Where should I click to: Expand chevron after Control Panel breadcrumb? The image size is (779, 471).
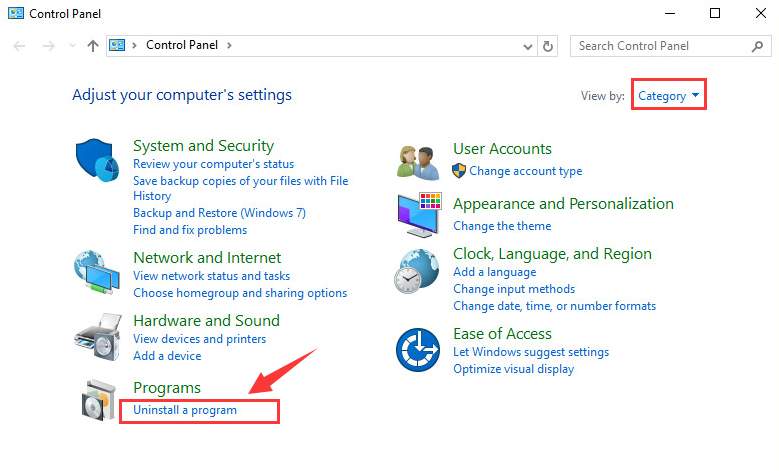click(229, 45)
